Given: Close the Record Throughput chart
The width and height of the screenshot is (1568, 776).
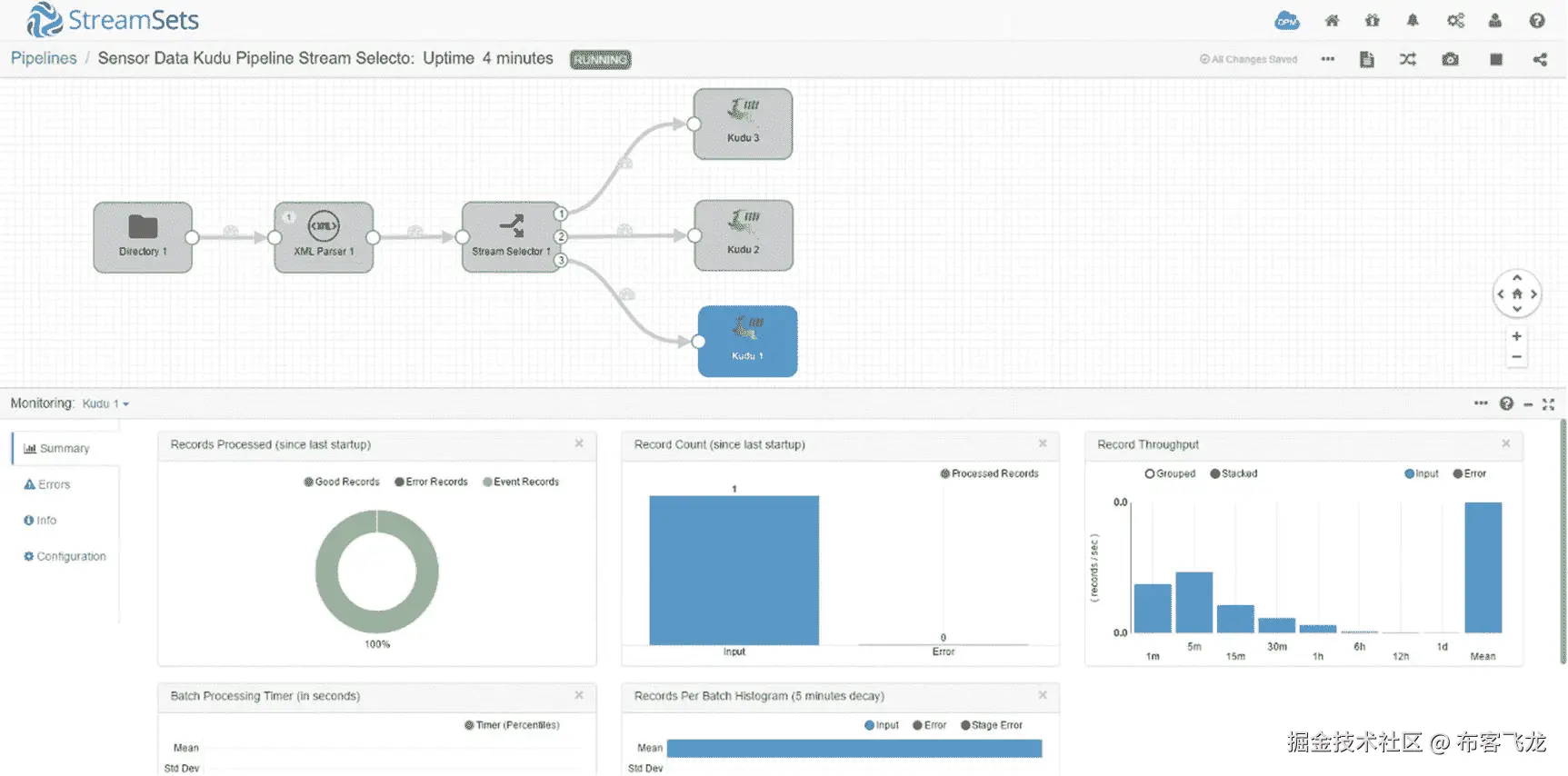Looking at the screenshot, I should point(1506,443).
